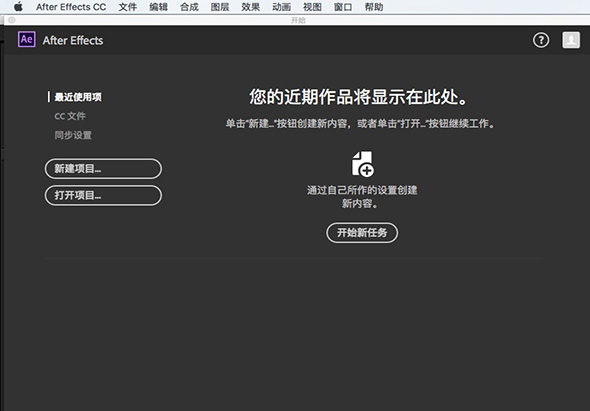Open the 编辑 menu
The width and height of the screenshot is (590, 411).
[x=158, y=7]
